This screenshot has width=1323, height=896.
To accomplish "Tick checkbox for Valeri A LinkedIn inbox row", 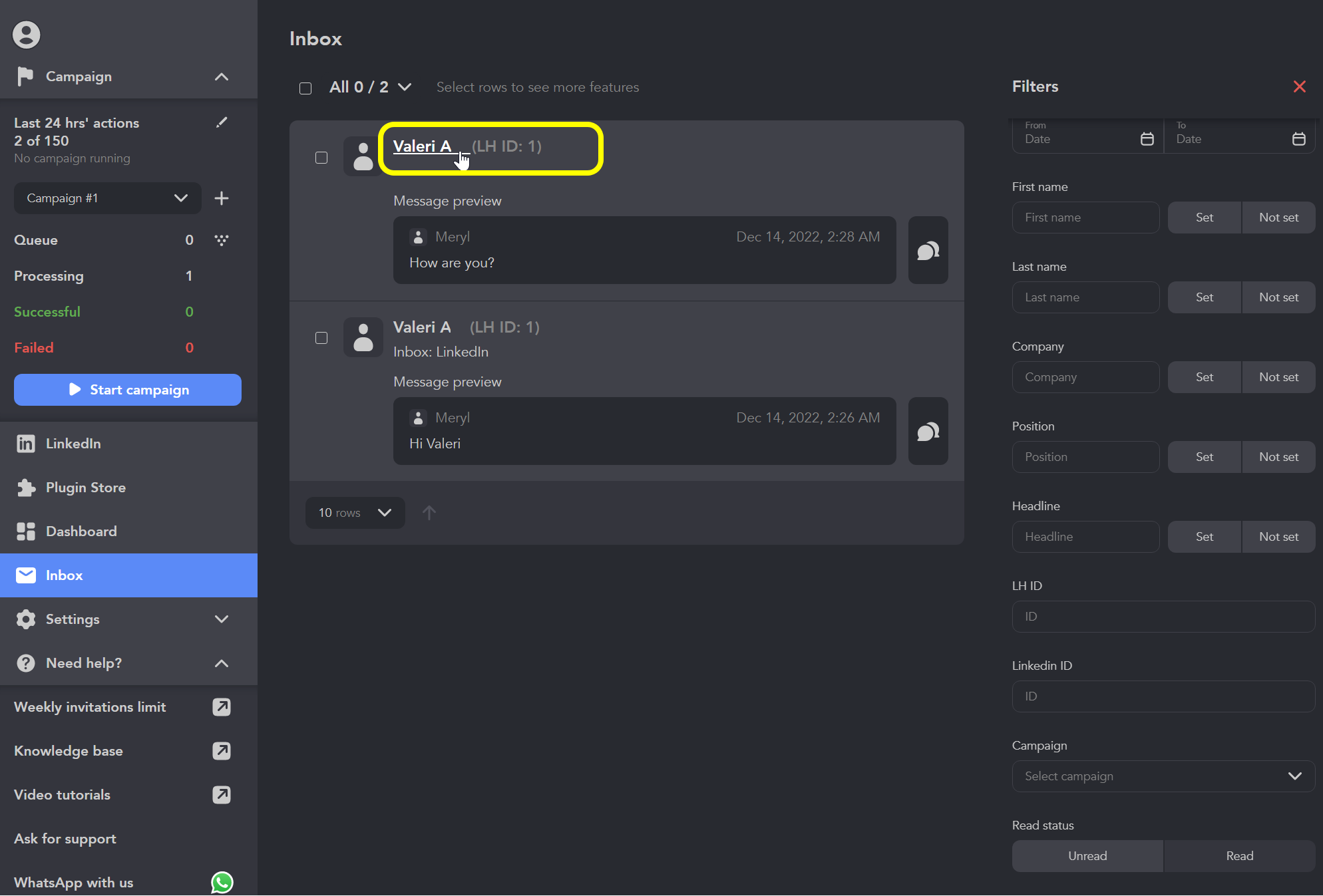I will (321, 338).
